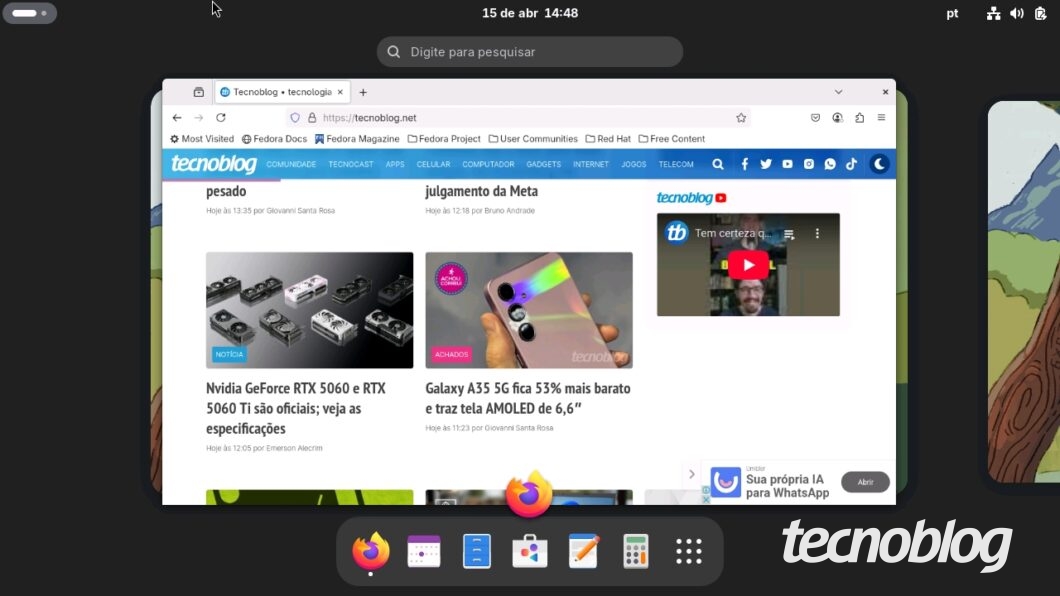Expand the Fedora Project bookmarks folder
This screenshot has width=1060, height=596.
(444, 139)
